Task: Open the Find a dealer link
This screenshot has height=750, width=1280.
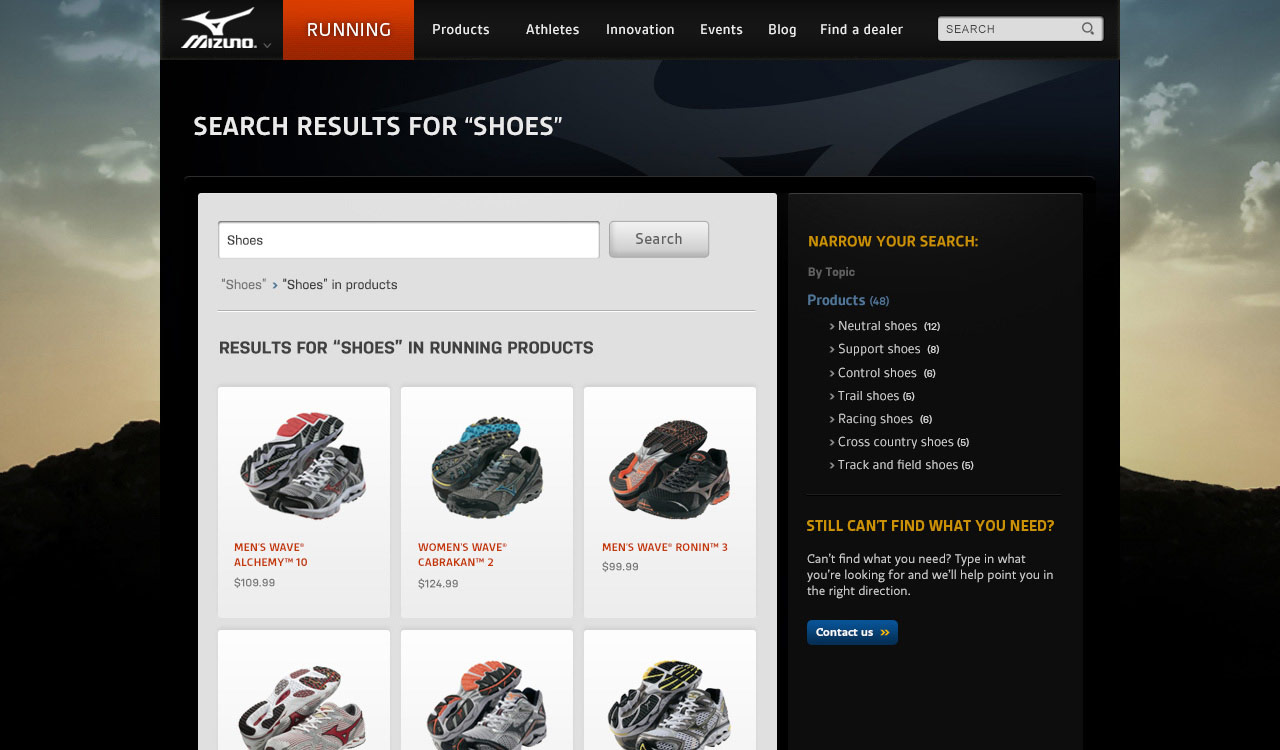Action: click(x=861, y=29)
